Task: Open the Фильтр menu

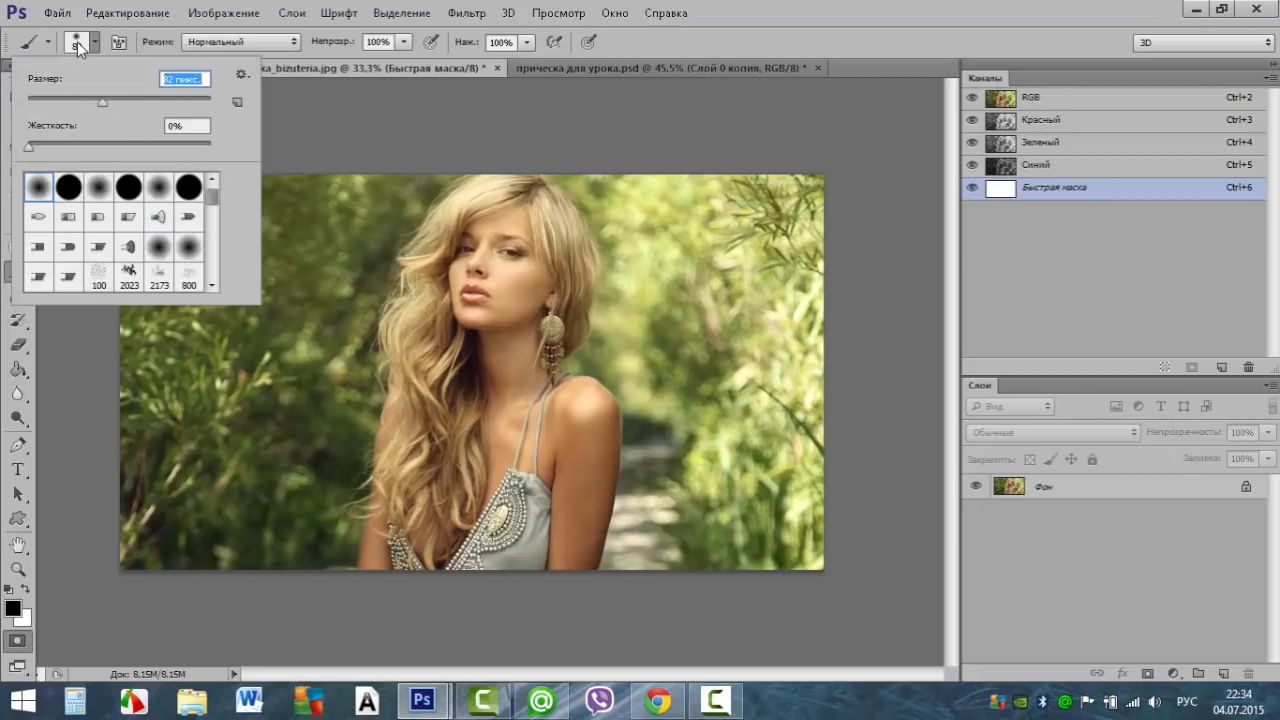Action: click(466, 13)
